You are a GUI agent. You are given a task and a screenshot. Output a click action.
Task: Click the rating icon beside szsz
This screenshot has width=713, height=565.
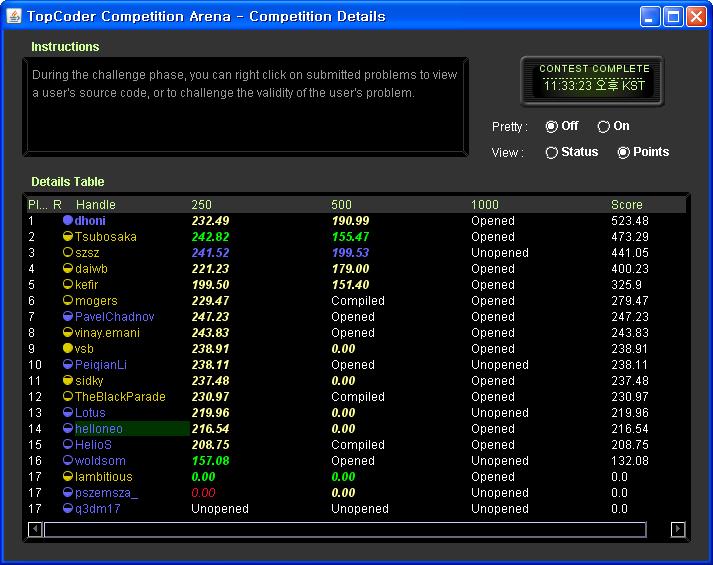(68, 252)
